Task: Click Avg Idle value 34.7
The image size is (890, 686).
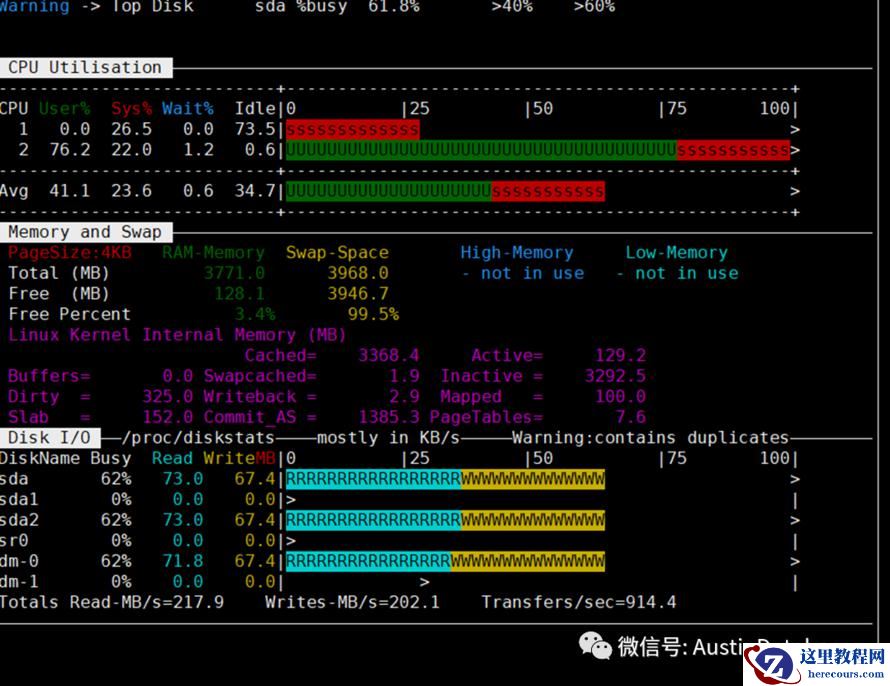Action: pyautogui.click(x=255, y=191)
